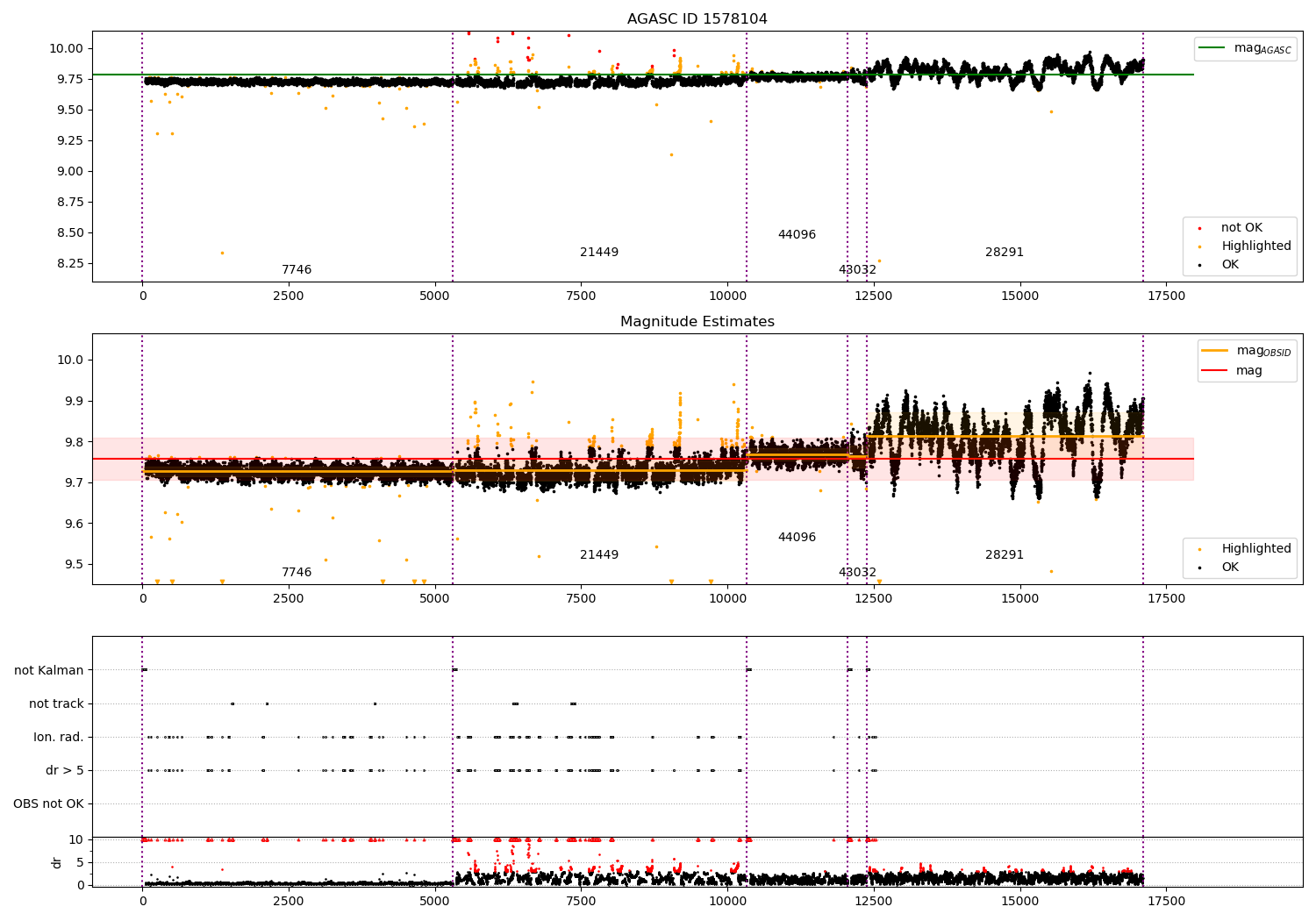Click "OK" label in AGASC ID plot legend
This screenshot has height=921, width=1316.
(x=1230, y=265)
